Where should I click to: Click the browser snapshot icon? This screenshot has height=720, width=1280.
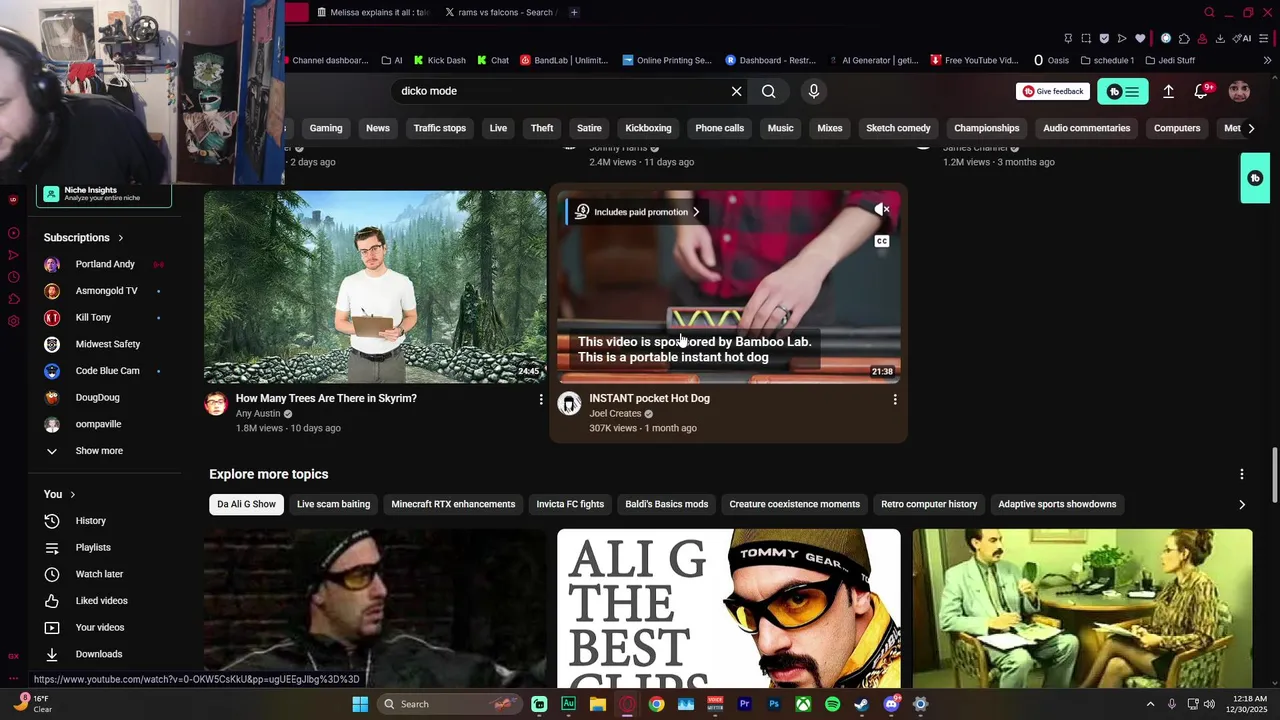coord(1086,38)
